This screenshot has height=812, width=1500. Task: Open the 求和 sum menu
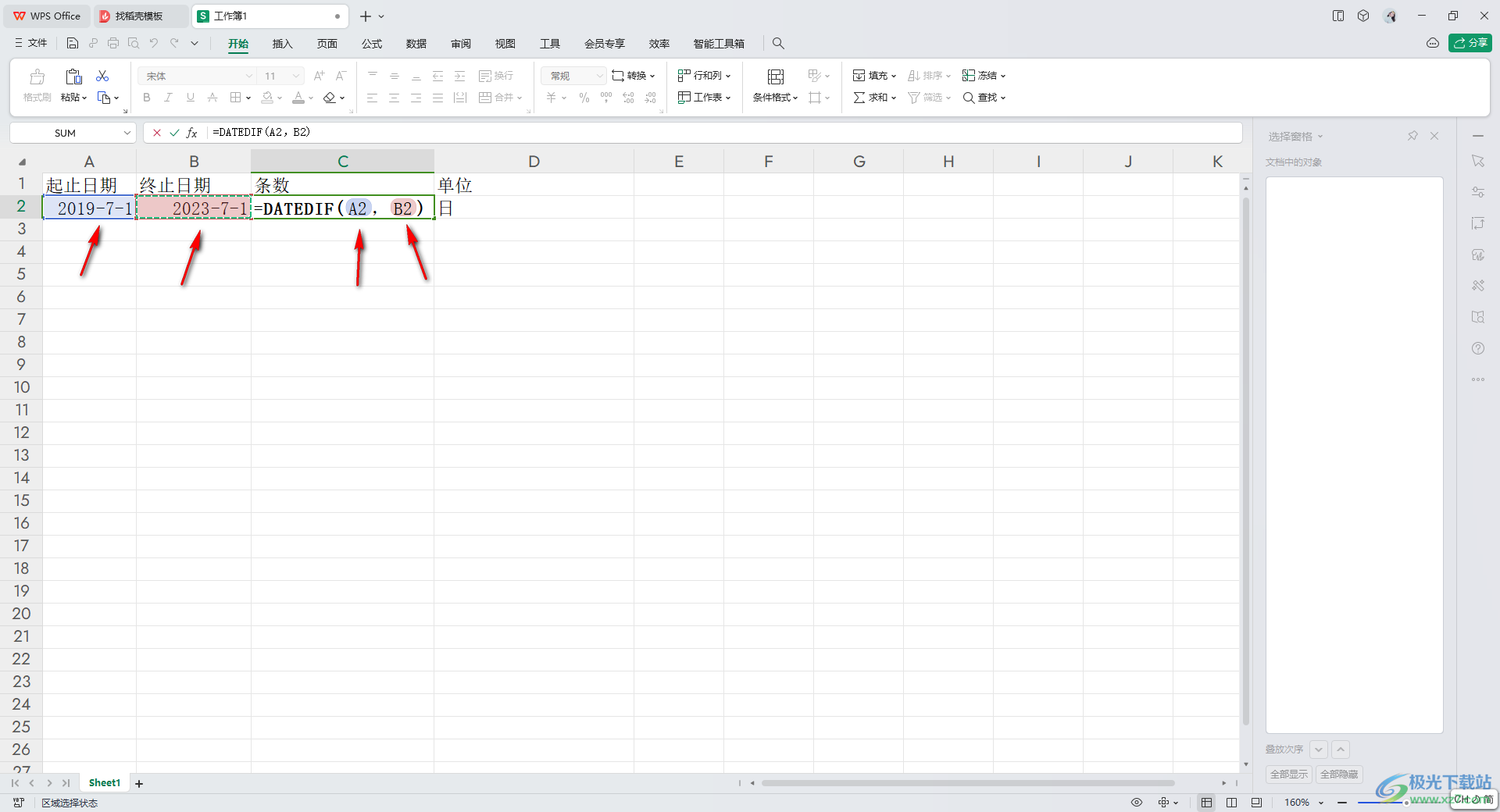click(874, 98)
